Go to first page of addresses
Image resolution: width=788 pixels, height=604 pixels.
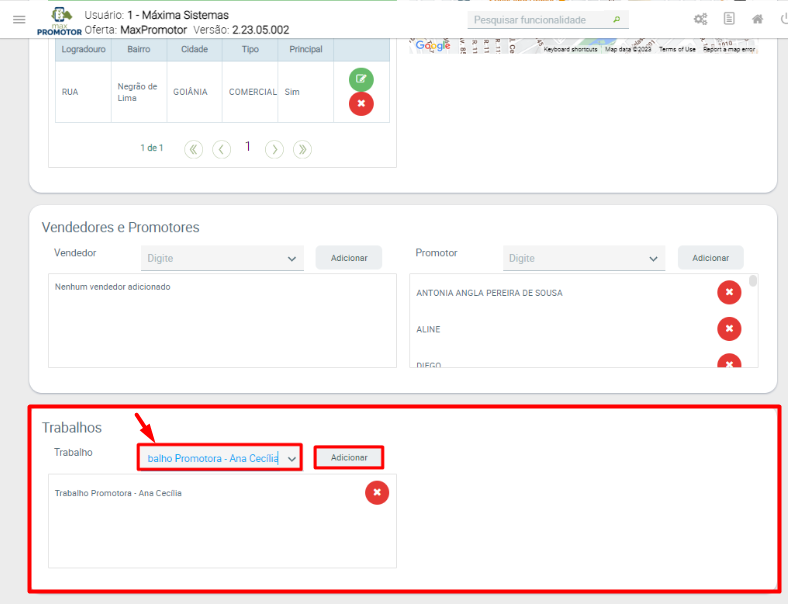[193, 149]
